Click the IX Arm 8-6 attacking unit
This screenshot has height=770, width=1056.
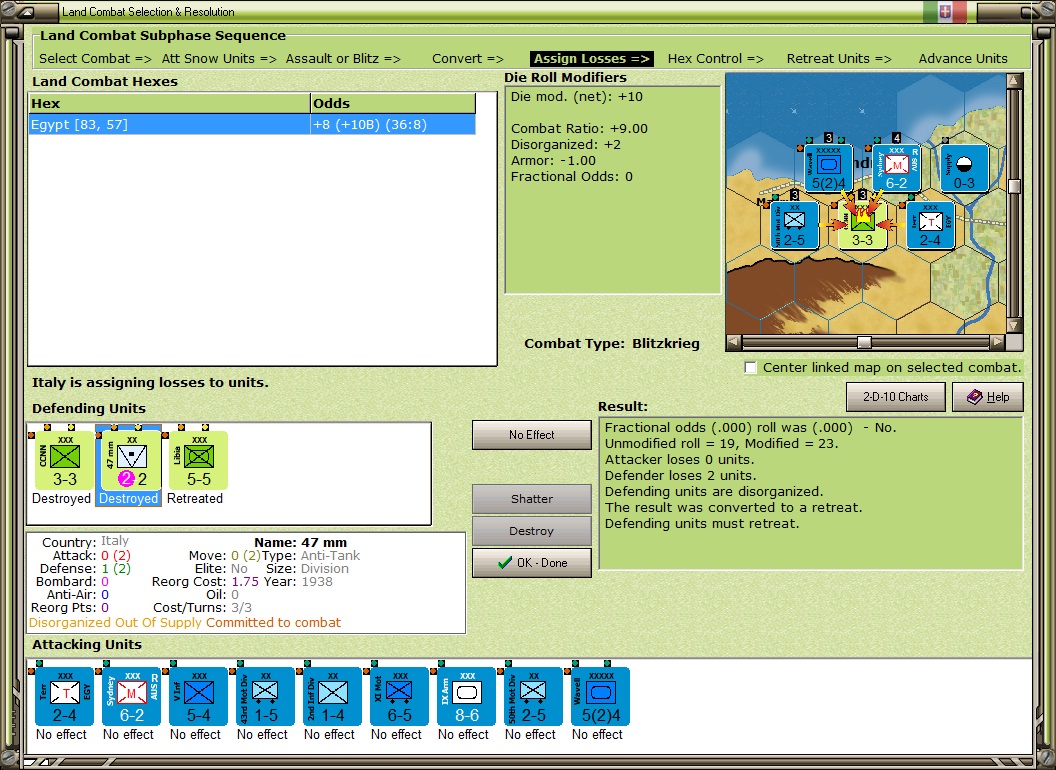(x=467, y=697)
